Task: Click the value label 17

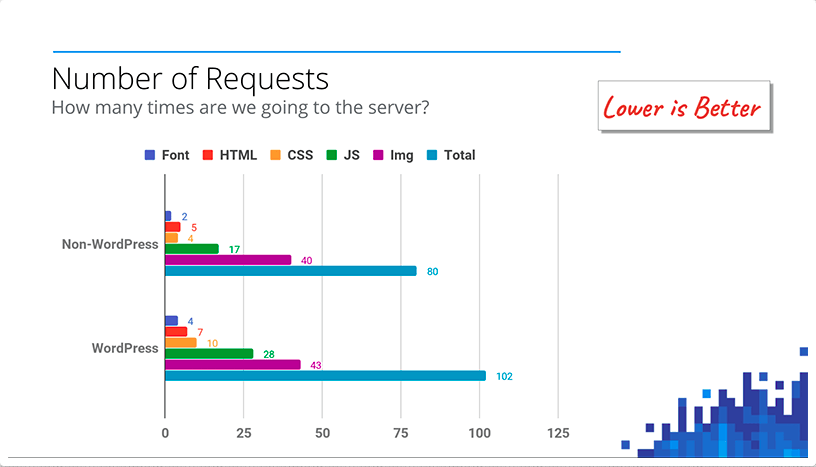Action: 234,250
